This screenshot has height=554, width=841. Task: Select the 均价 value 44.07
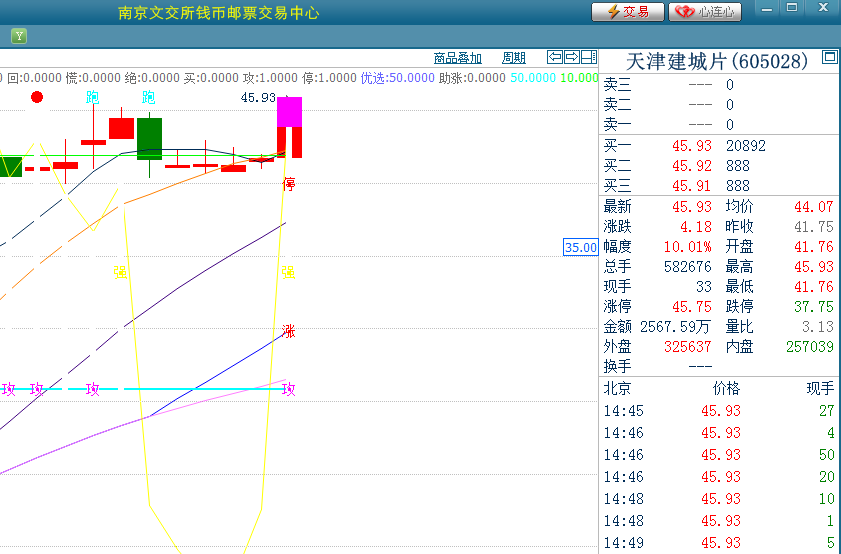(814, 206)
